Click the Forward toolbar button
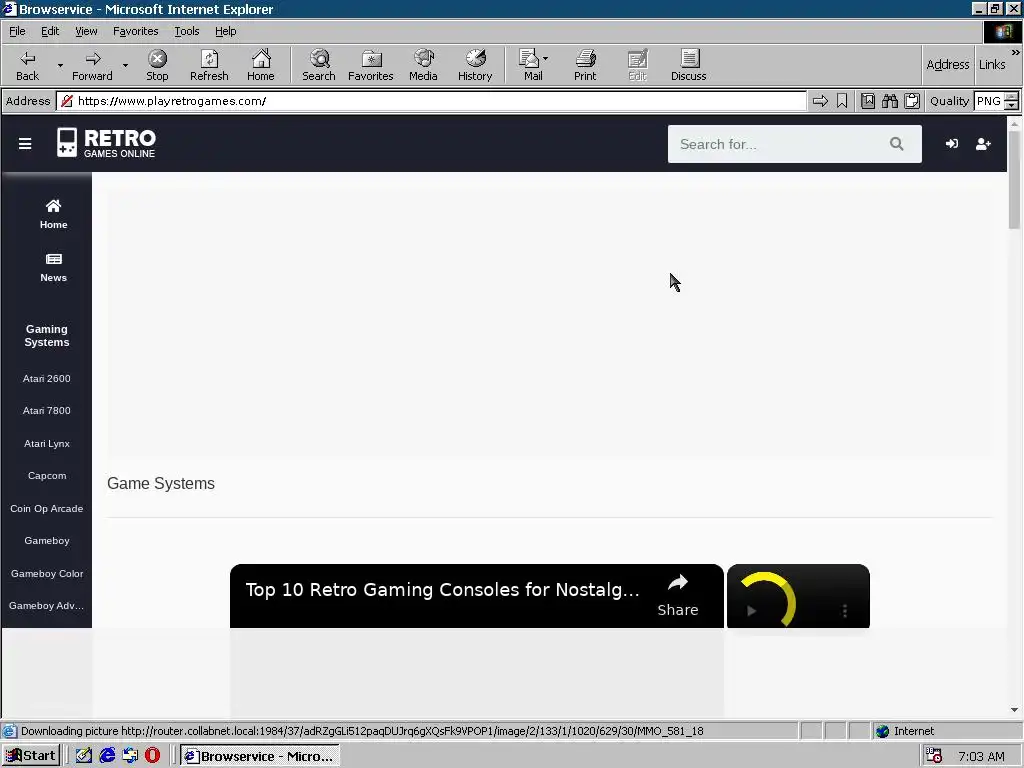The width and height of the screenshot is (1024, 768). (x=92, y=65)
